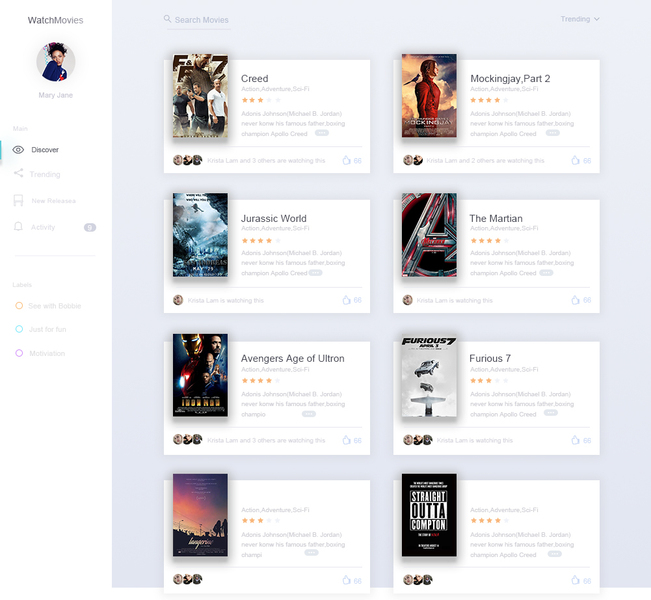This screenshot has height=600, width=651.
Task: Open the Creed movie title
Action: pyautogui.click(x=255, y=78)
